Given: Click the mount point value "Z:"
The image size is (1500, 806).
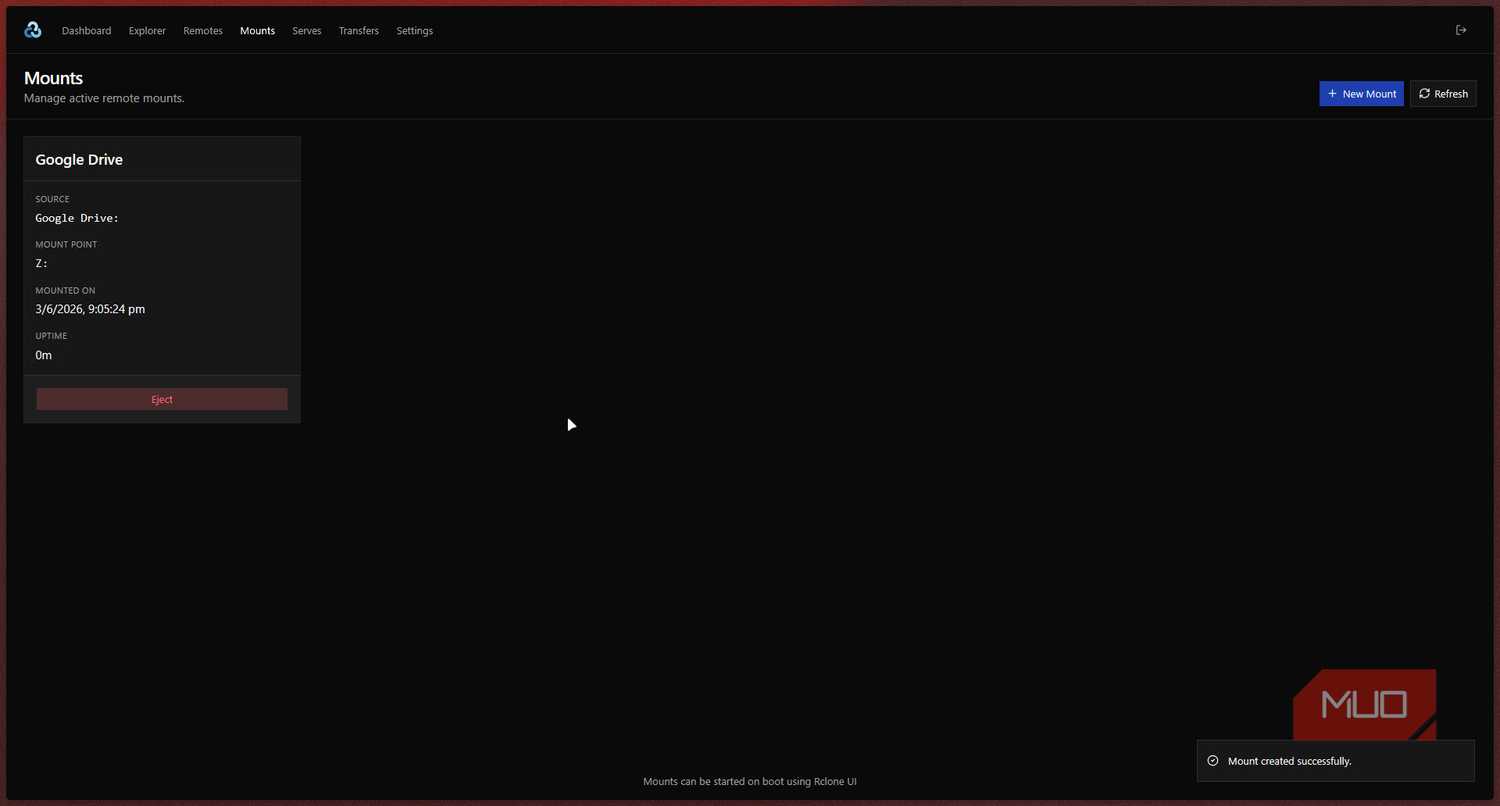Looking at the screenshot, I should [42, 264].
